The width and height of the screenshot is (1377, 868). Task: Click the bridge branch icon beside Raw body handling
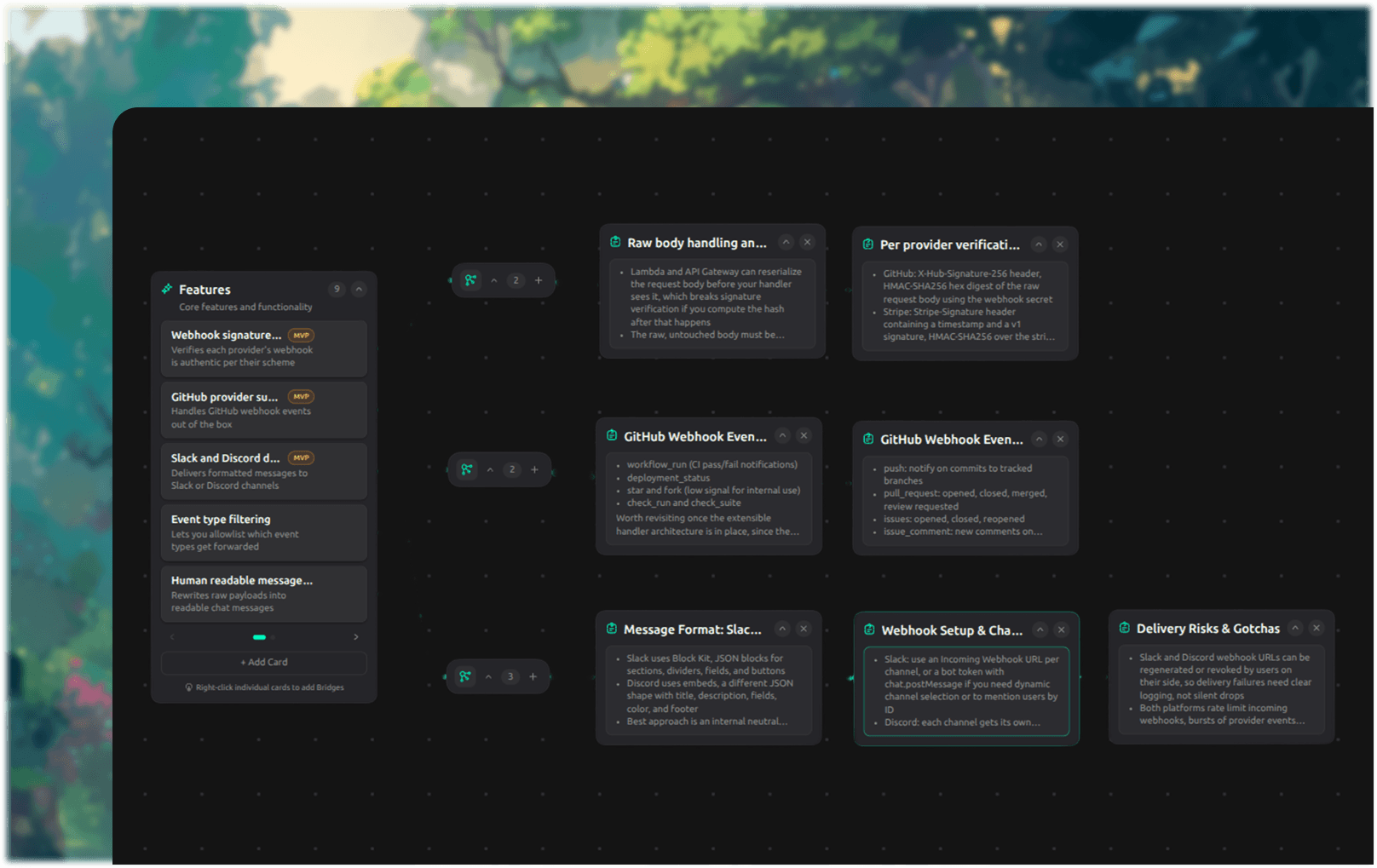pos(470,280)
